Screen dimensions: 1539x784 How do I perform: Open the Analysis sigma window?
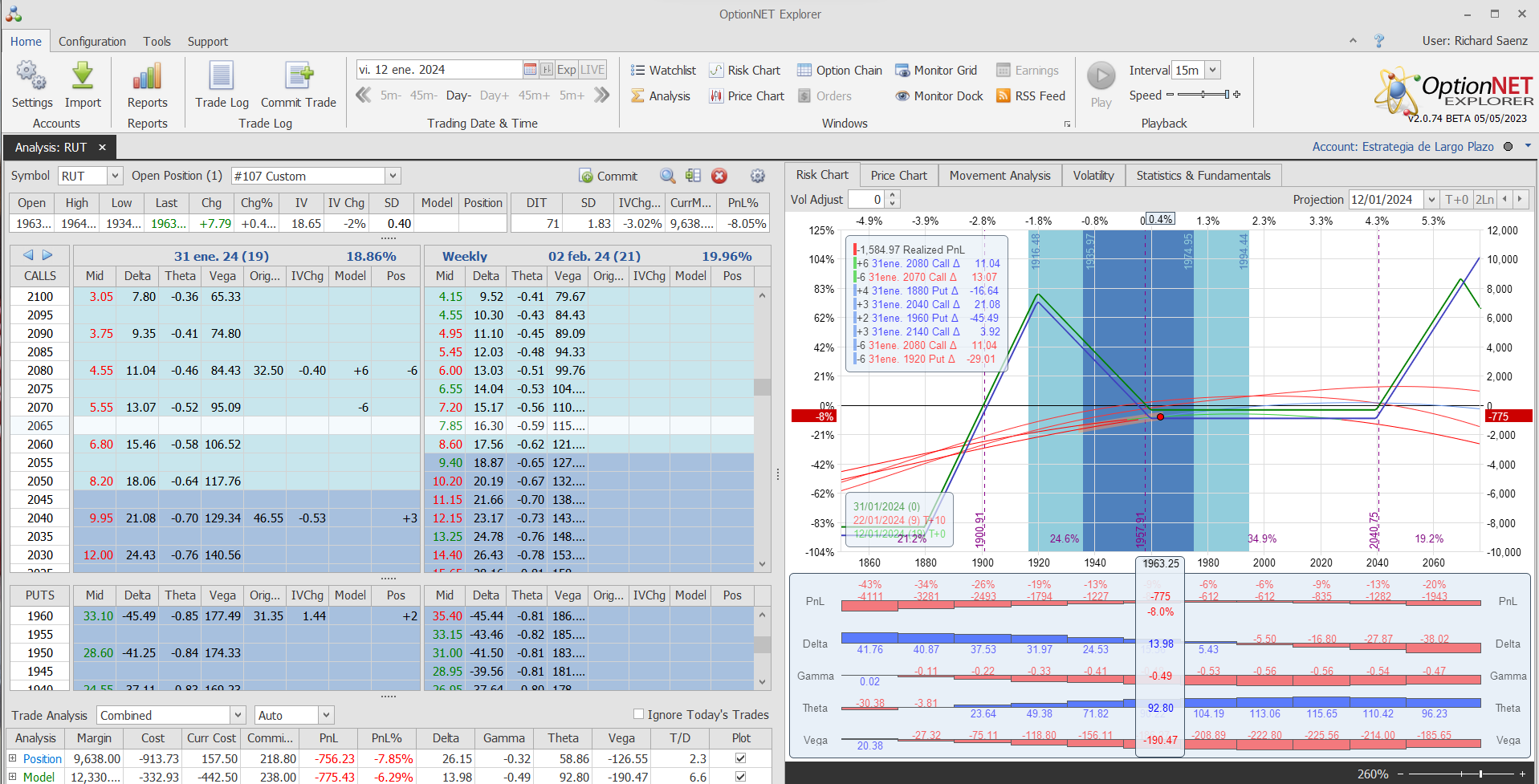[x=661, y=96]
